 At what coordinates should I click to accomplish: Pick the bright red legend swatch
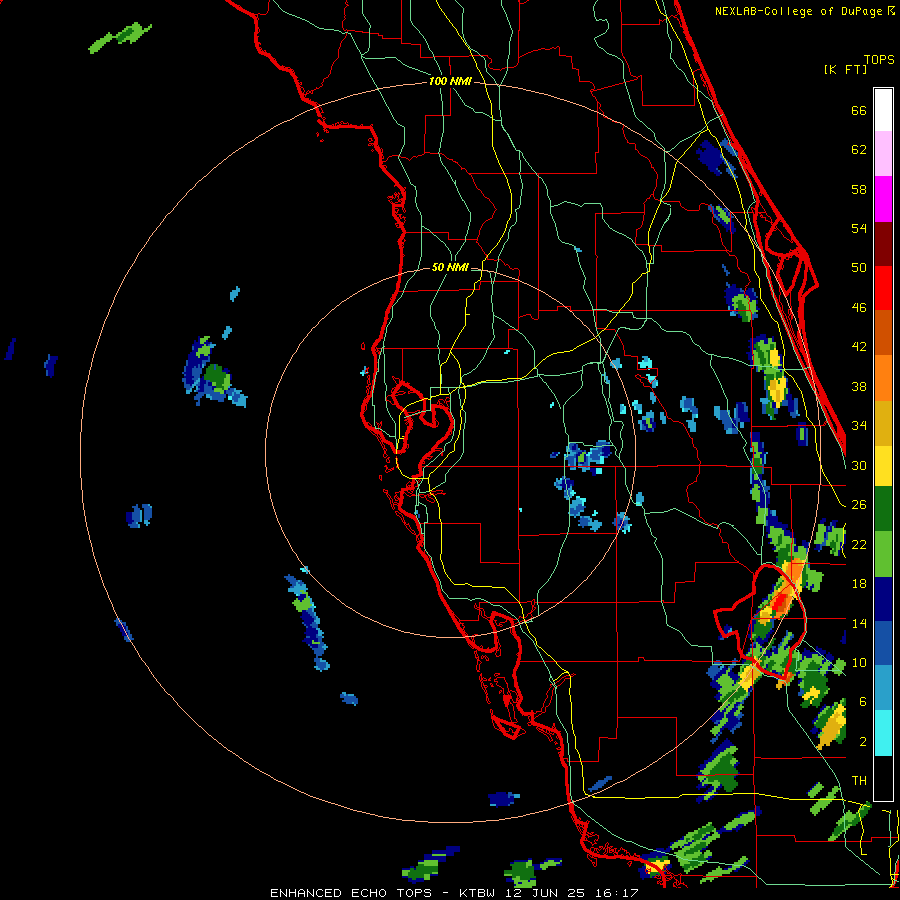pos(883,288)
